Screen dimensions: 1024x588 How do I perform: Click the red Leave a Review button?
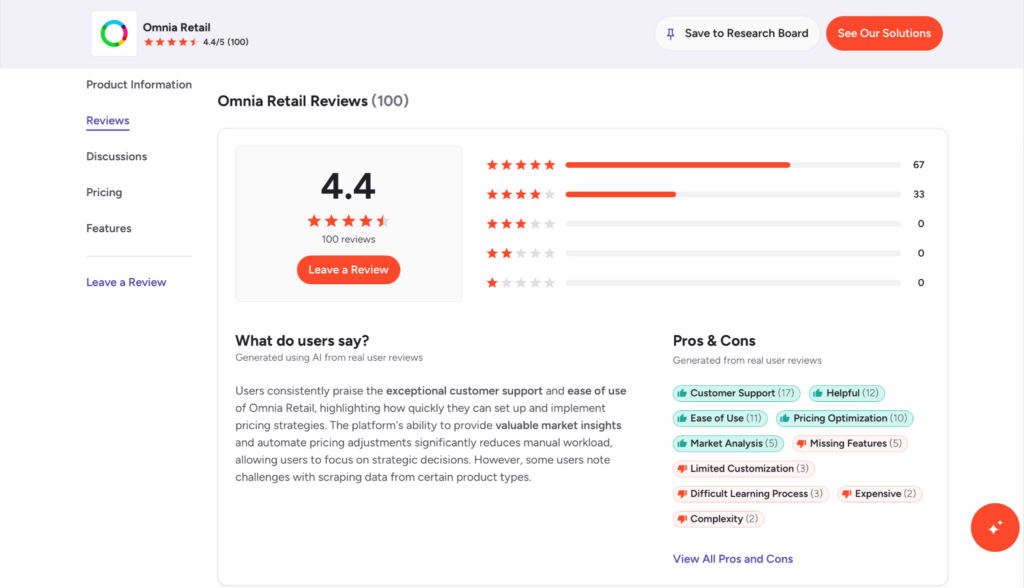pyautogui.click(x=348, y=270)
